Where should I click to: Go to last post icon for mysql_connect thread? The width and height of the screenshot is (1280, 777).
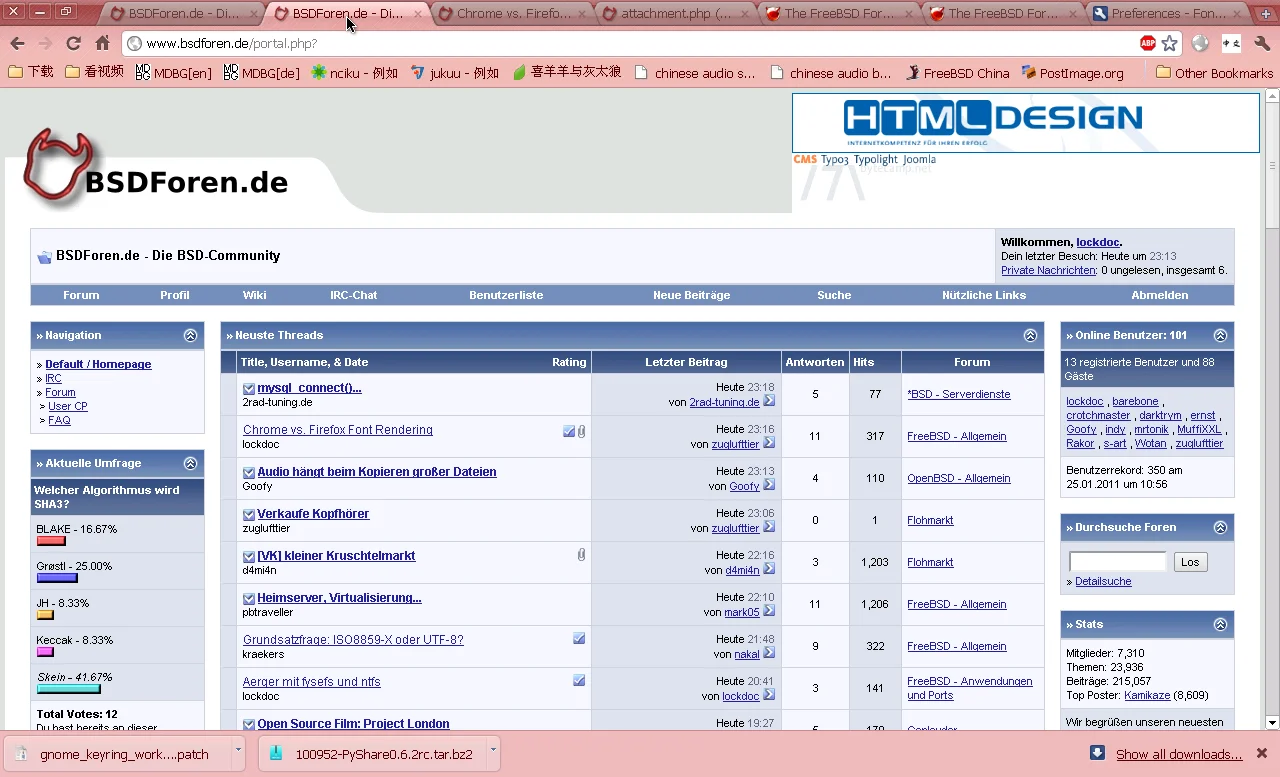click(x=769, y=401)
